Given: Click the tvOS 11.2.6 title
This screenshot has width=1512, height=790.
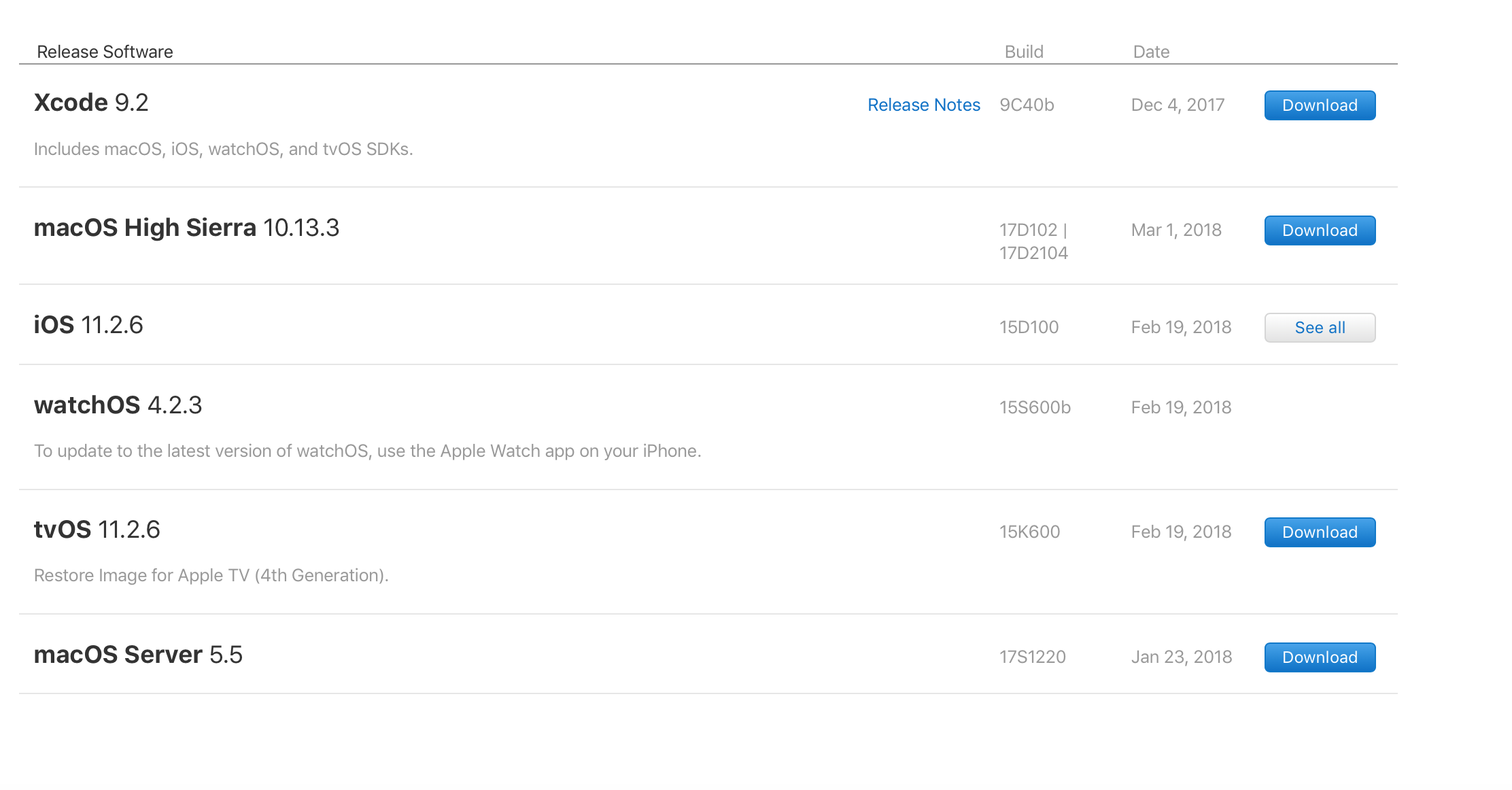Looking at the screenshot, I should (97, 530).
